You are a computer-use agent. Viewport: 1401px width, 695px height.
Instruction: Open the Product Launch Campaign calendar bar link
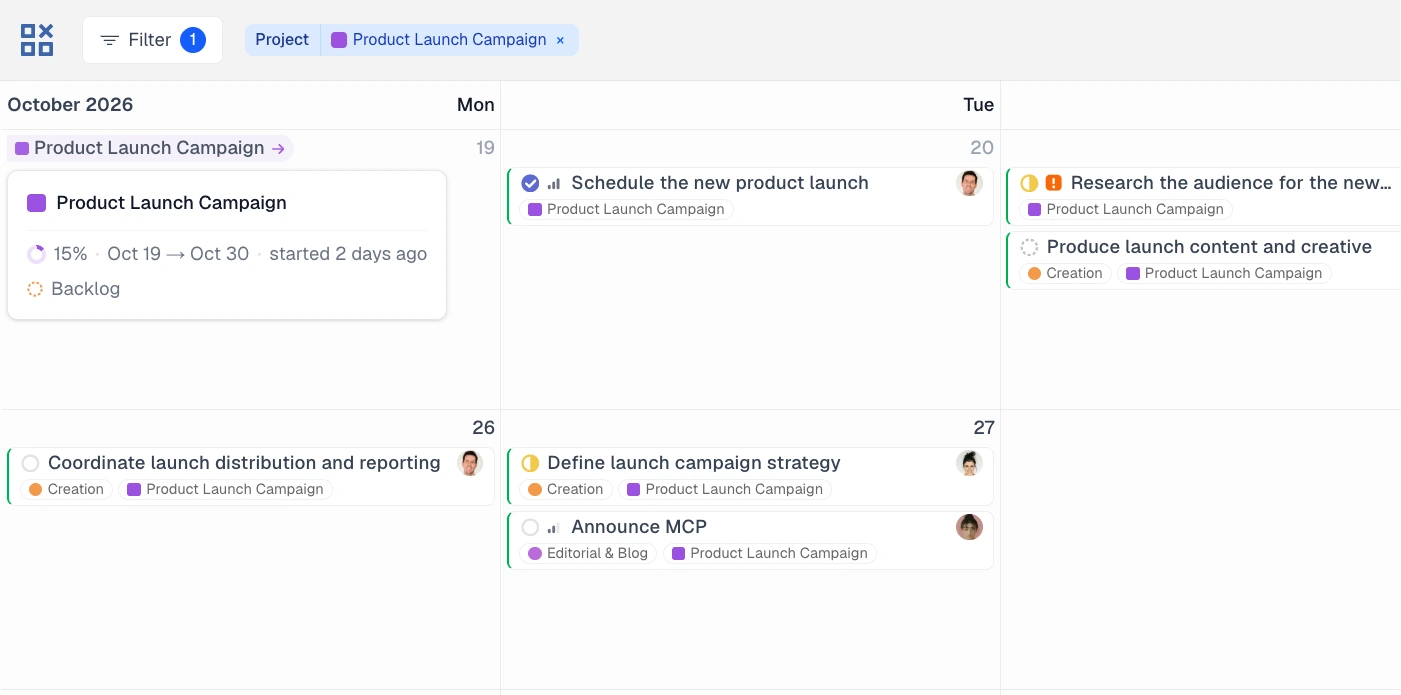click(150, 148)
